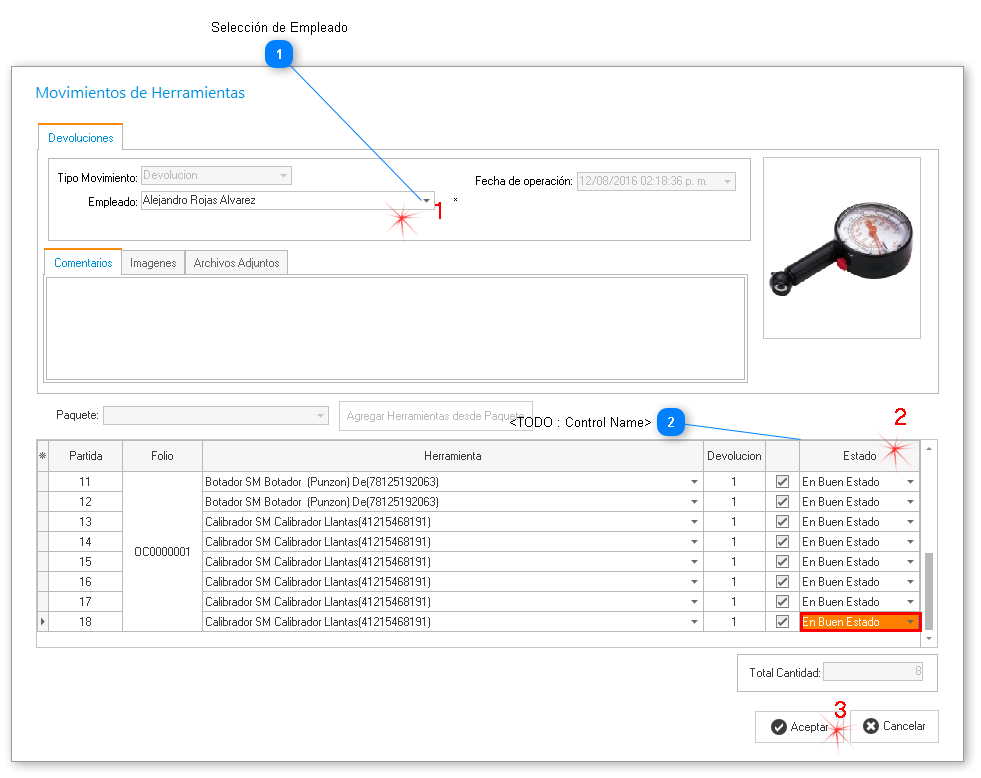The width and height of the screenshot is (981, 778).
Task: Click blue callout marker number 2
Action: coord(671,423)
